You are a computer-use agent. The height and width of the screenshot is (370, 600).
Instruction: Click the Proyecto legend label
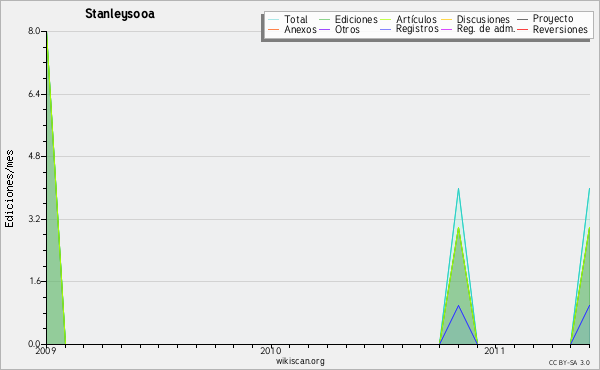tap(553, 19)
